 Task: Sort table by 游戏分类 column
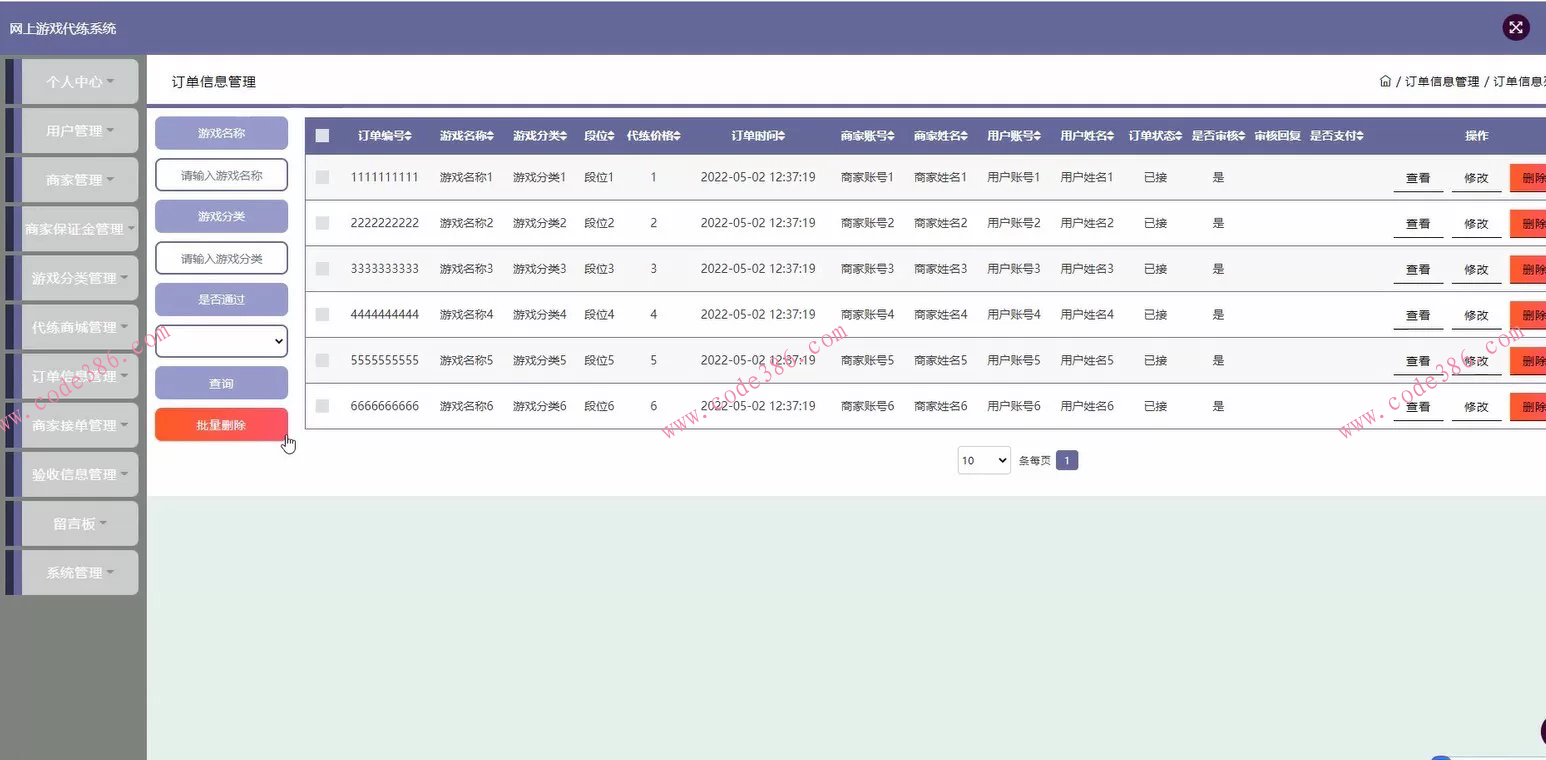(x=540, y=136)
